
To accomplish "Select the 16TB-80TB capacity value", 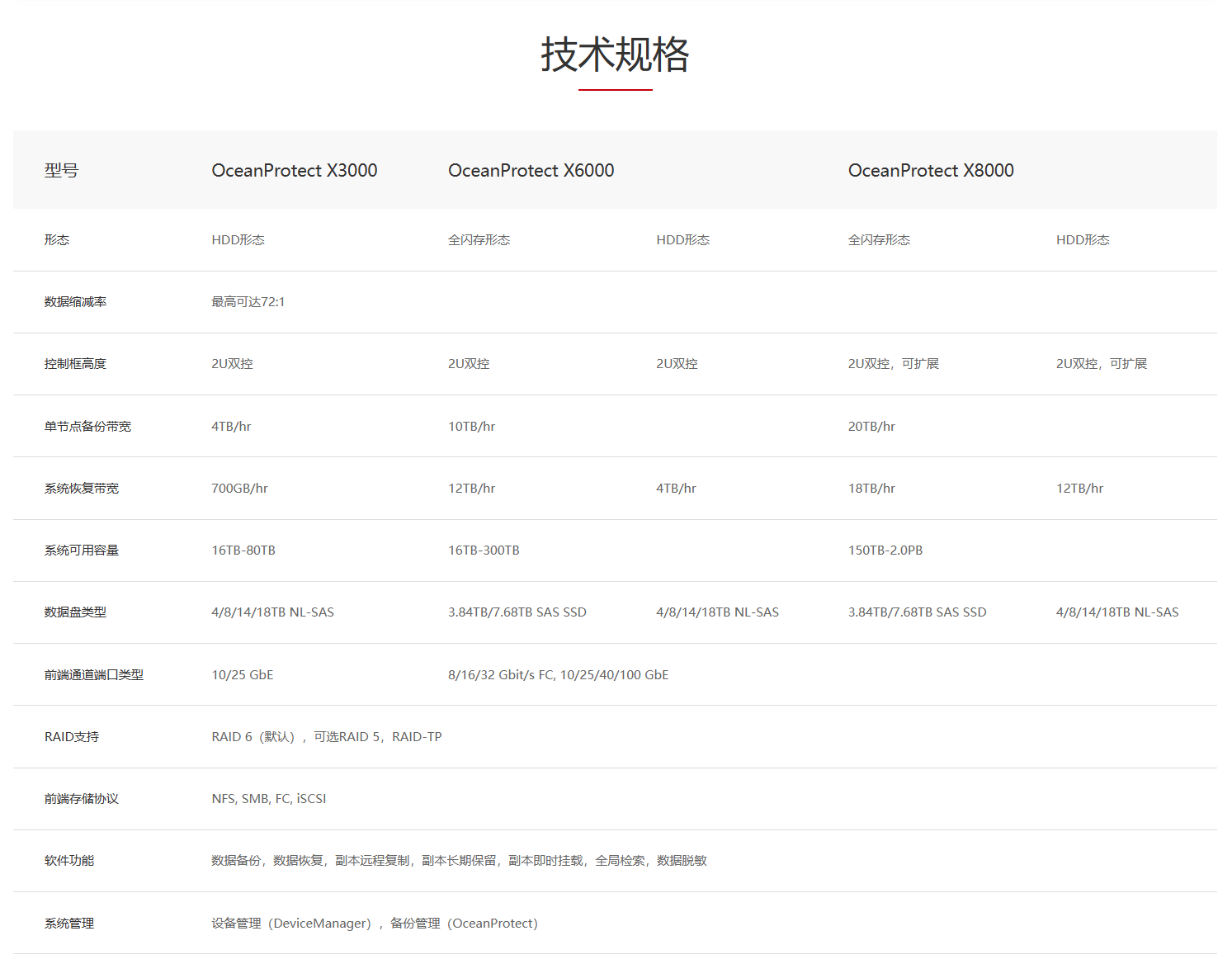I will [x=243, y=551].
